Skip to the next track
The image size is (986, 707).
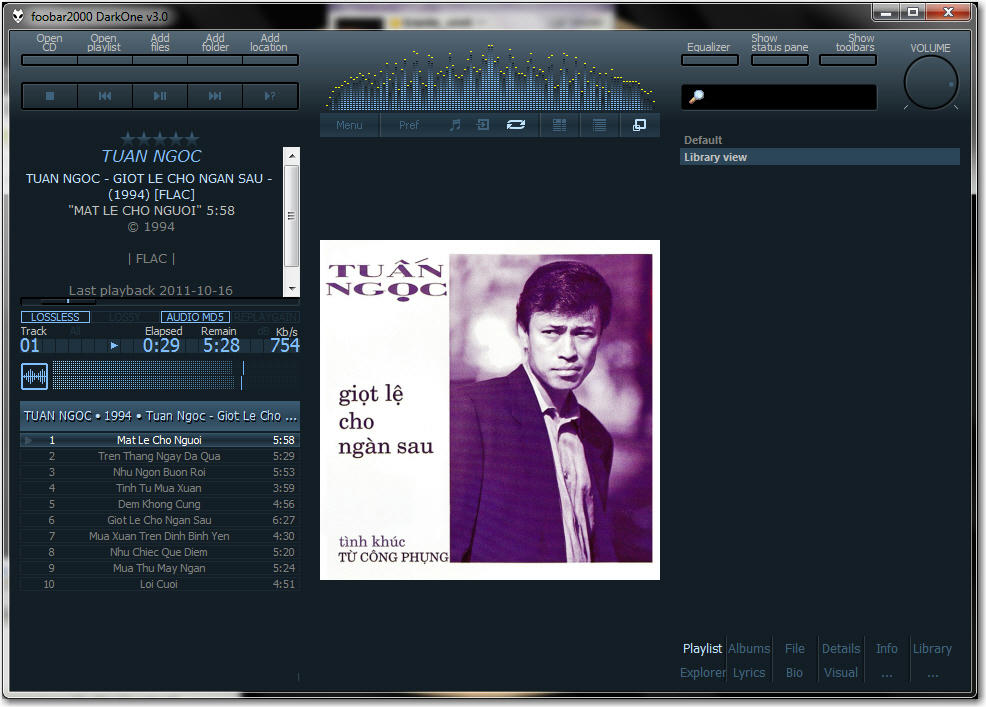pos(215,96)
